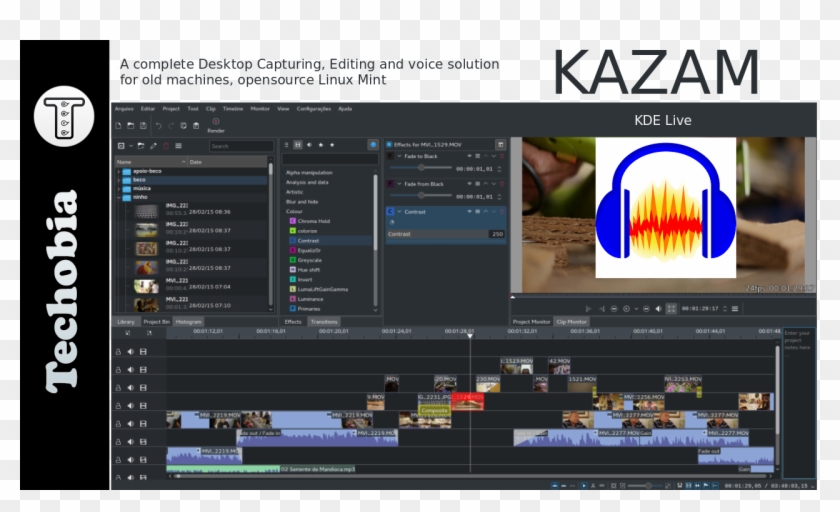The height and width of the screenshot is (512, 840).
Task: Click the Render button in the toolbar
Action: click(x=215, y=124)
